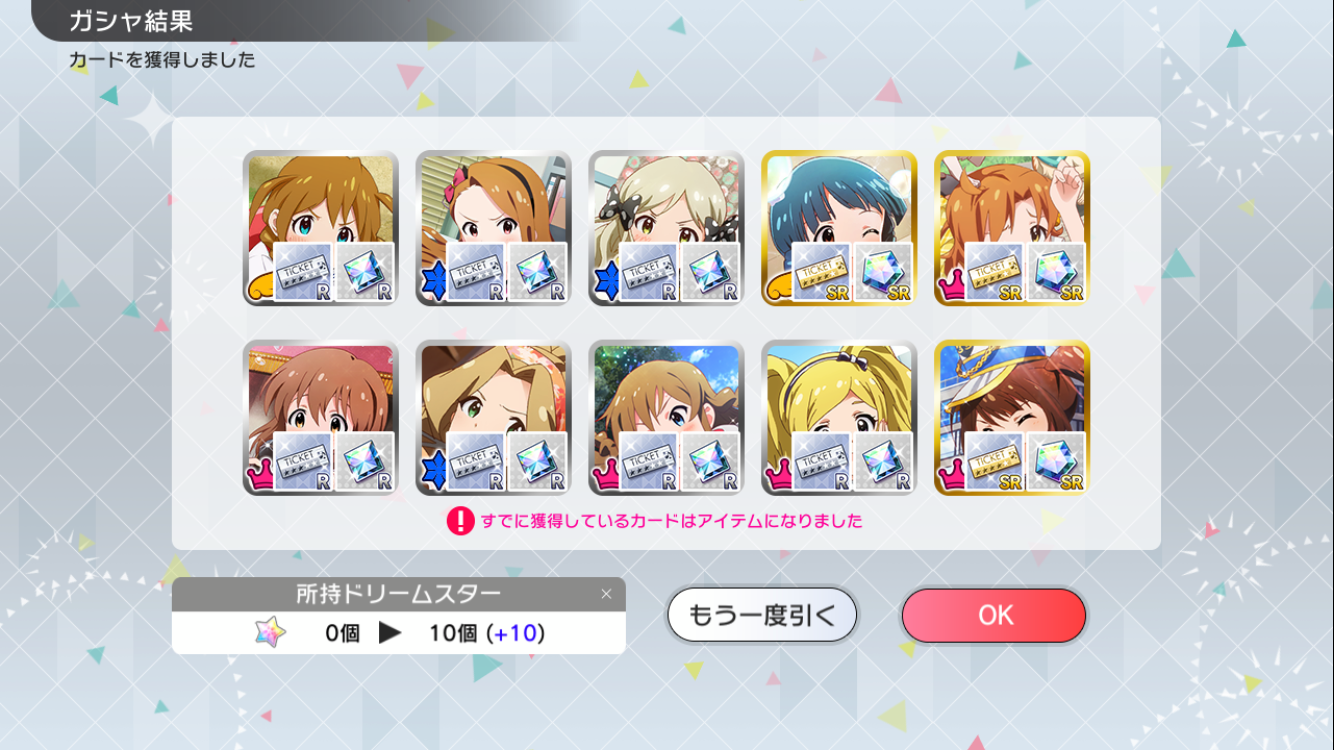Select the fireworks background card thumbnail
The height and width of the screenshot is (750, 1334).
(x=667, y=417)
